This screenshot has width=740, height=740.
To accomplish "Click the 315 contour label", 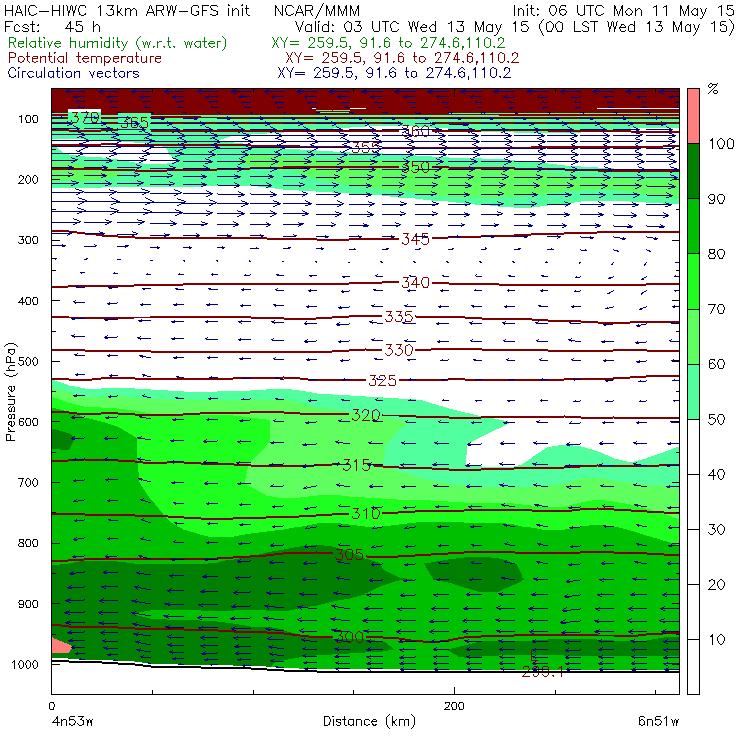I will 357,465.
